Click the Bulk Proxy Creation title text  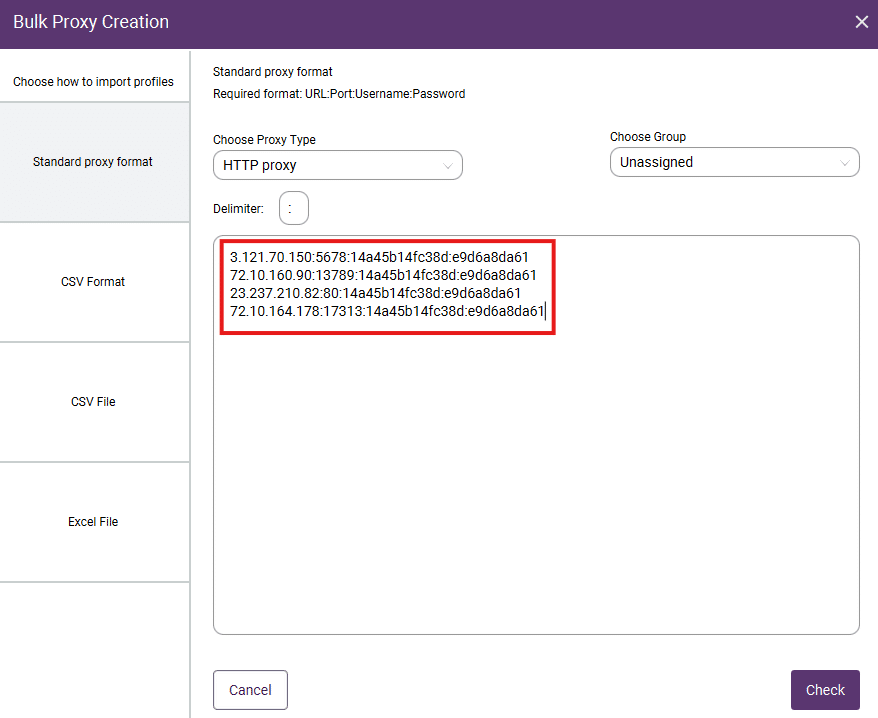[x=91, y=21]
